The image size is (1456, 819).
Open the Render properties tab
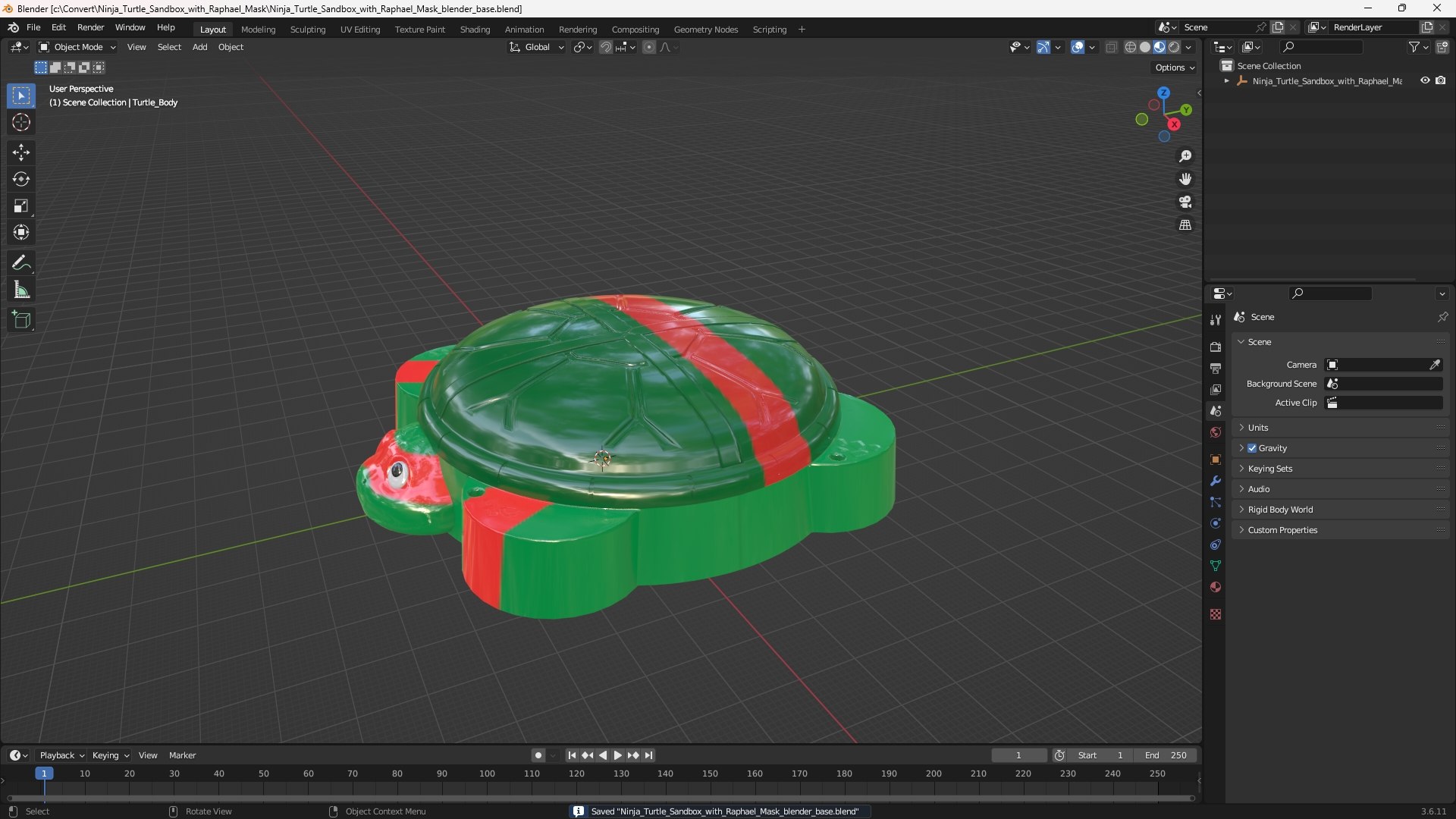coord(1216,347)
